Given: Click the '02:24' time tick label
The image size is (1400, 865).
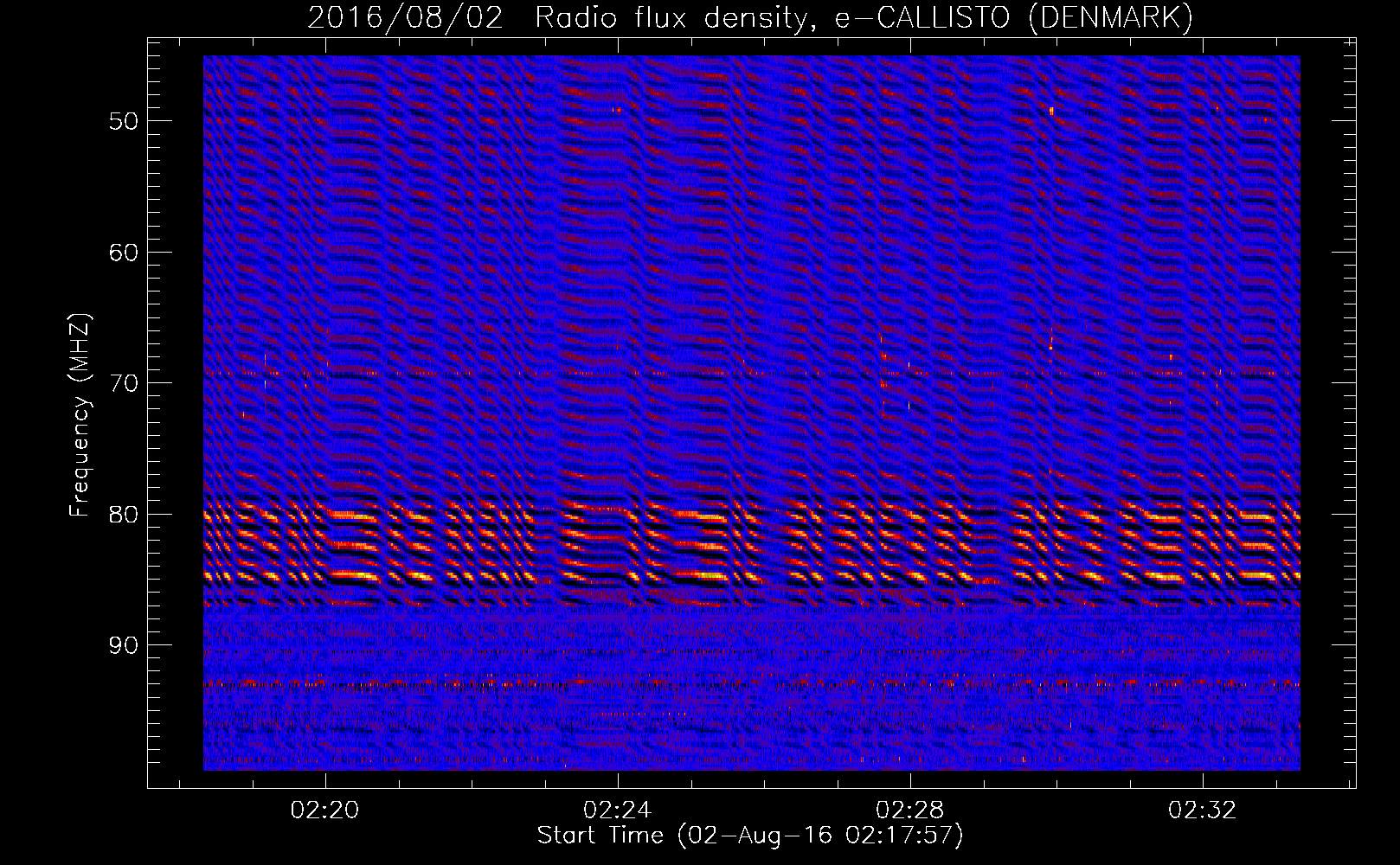Looking at the screenshot, I should click(618, 811).
